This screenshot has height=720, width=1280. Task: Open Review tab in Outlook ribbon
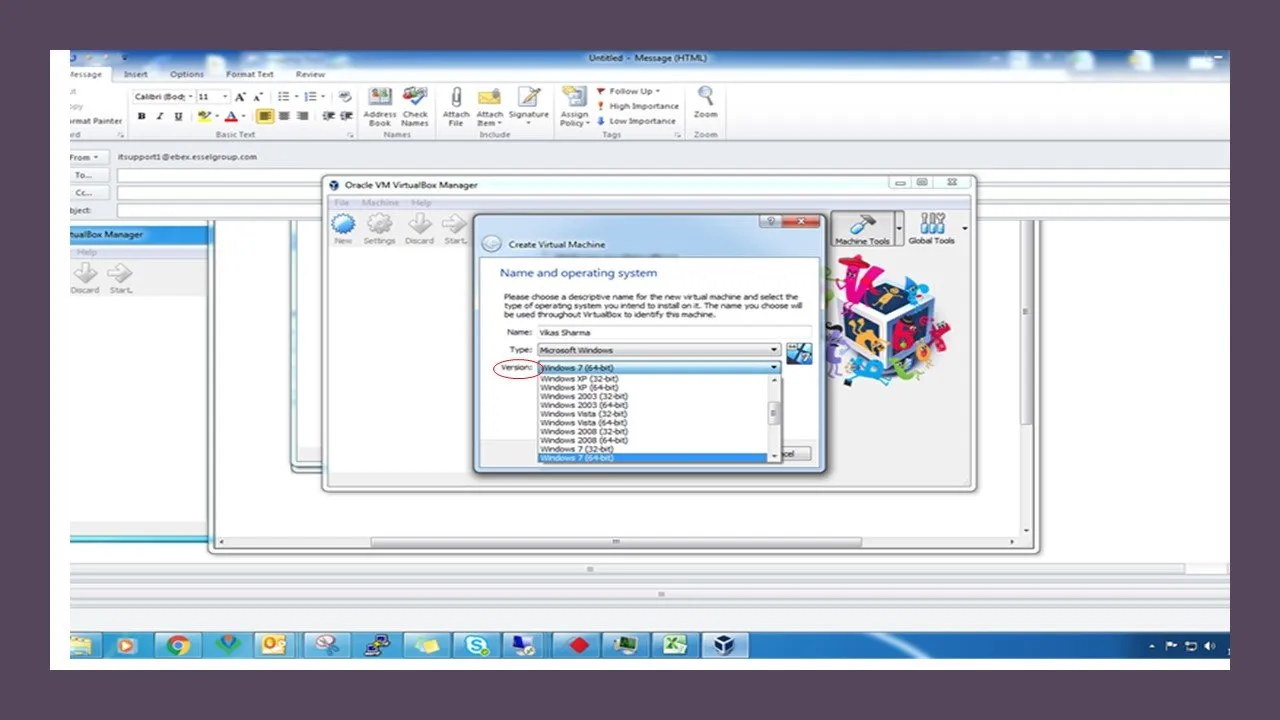coord(310,74)
